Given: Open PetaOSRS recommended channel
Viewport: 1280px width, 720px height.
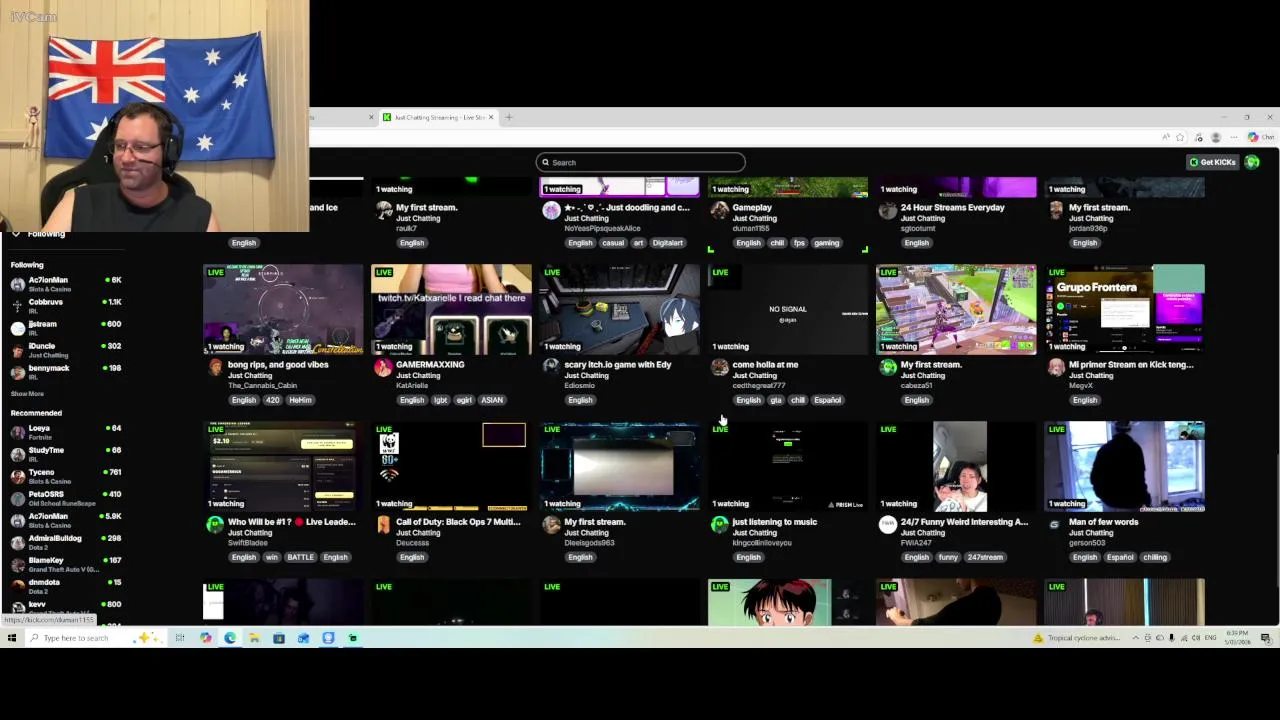Looking at the screenshot, I should pos(65,498).
